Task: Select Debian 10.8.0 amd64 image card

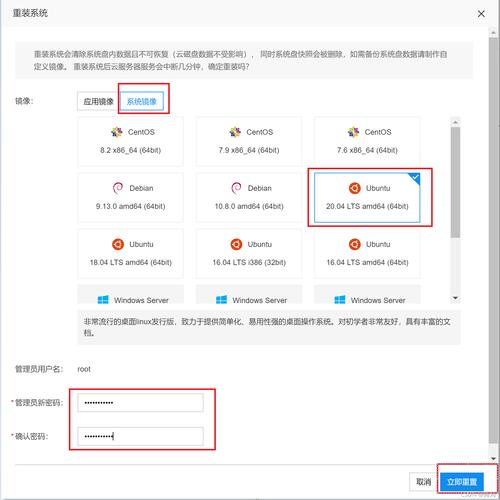Action: (x=249, y=197)
